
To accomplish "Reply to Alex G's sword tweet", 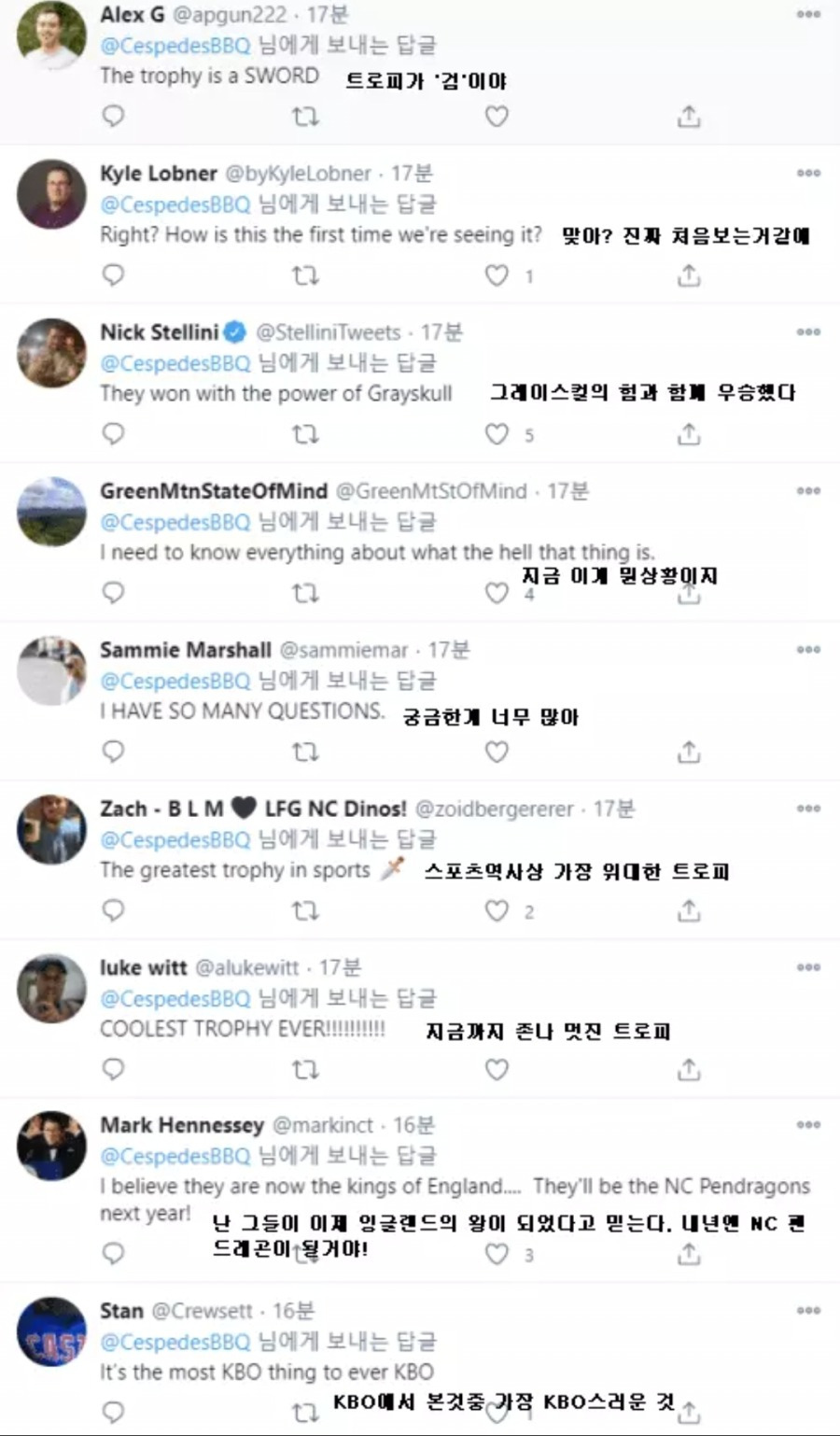I will tap(113, 116).
